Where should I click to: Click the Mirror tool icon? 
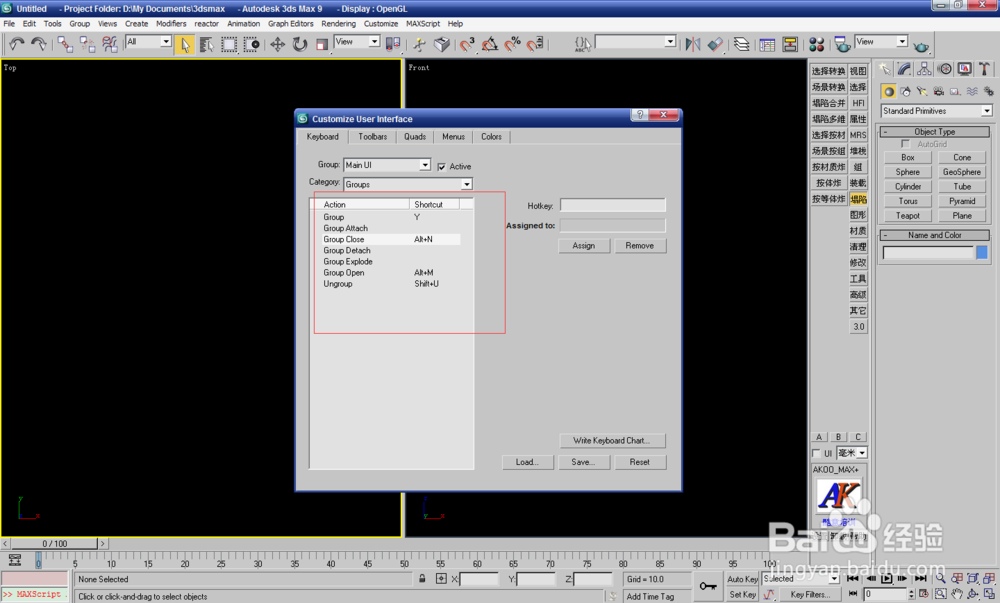693,44
